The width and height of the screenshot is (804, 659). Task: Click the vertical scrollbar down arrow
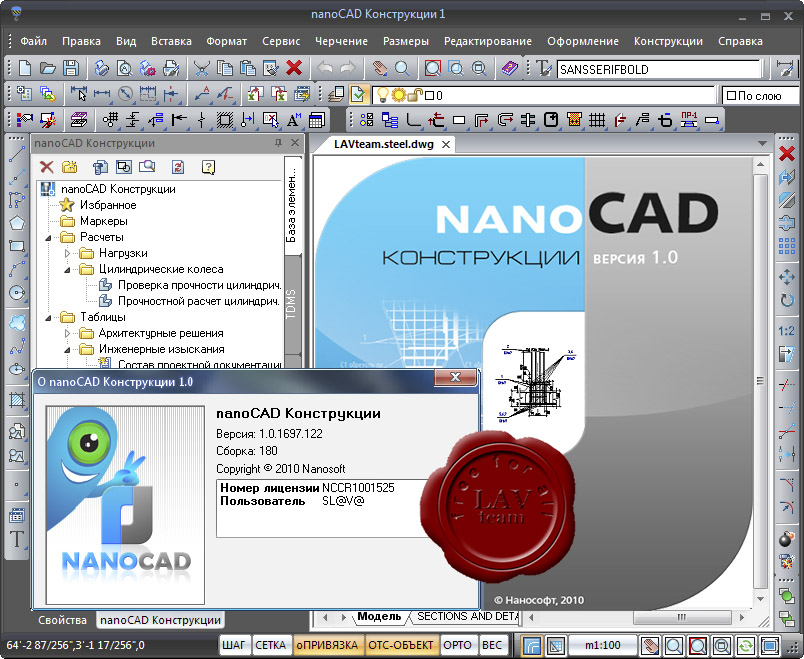click(x=760, y=599)
